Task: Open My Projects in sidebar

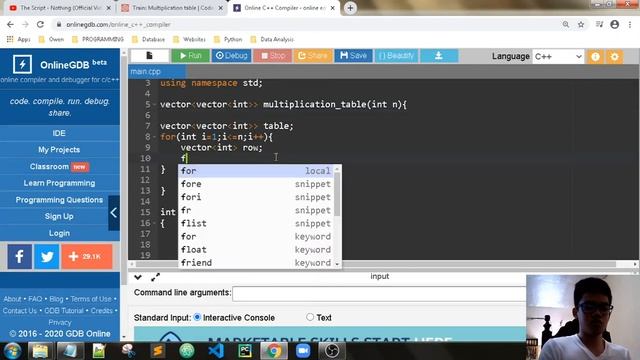Action: click(x=60, y=150)
